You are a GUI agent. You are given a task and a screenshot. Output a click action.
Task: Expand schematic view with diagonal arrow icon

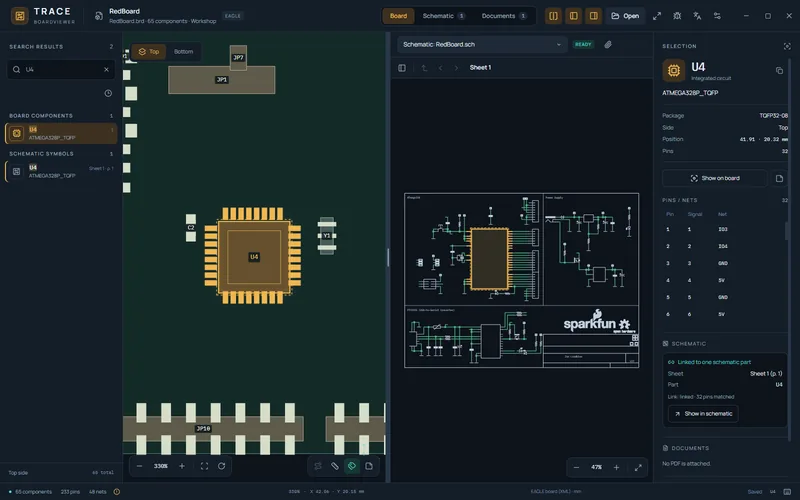(638, 467)
